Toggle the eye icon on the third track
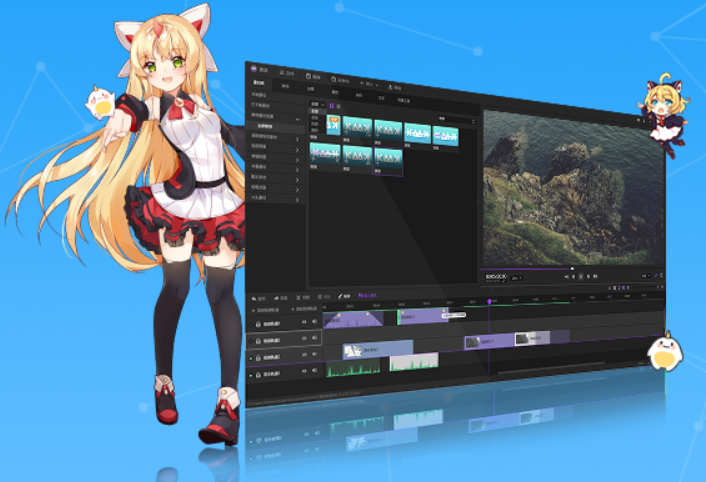 click(x=304, y=355)
